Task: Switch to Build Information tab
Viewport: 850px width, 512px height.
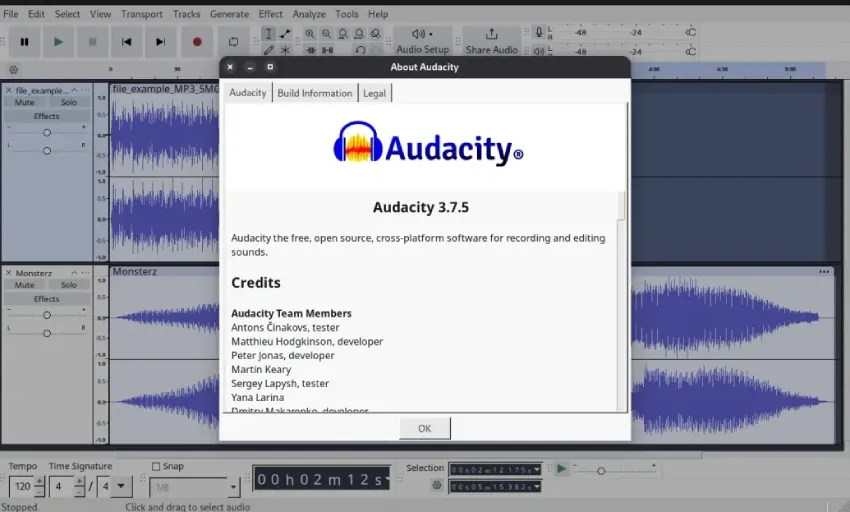Action: point(315,93)
